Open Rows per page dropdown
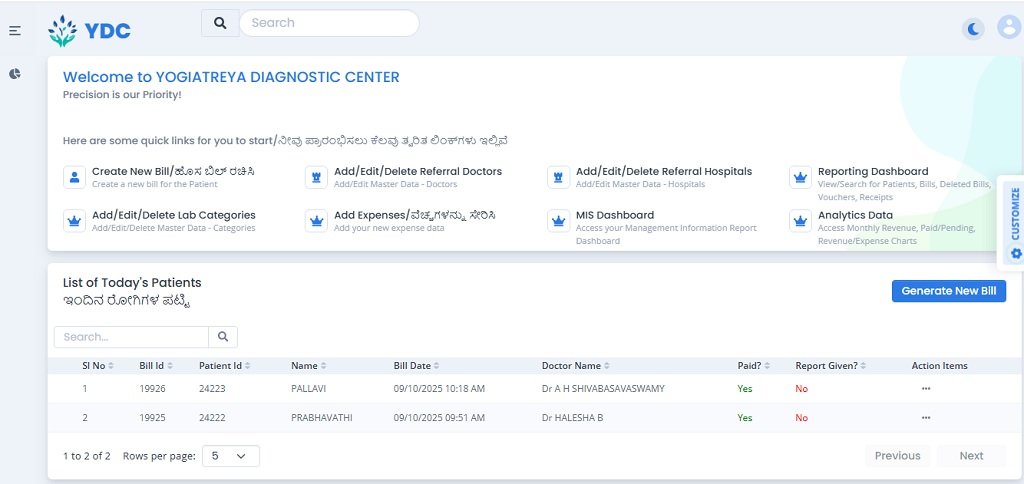Screen dimensions: 1024x484 point(230,456)
